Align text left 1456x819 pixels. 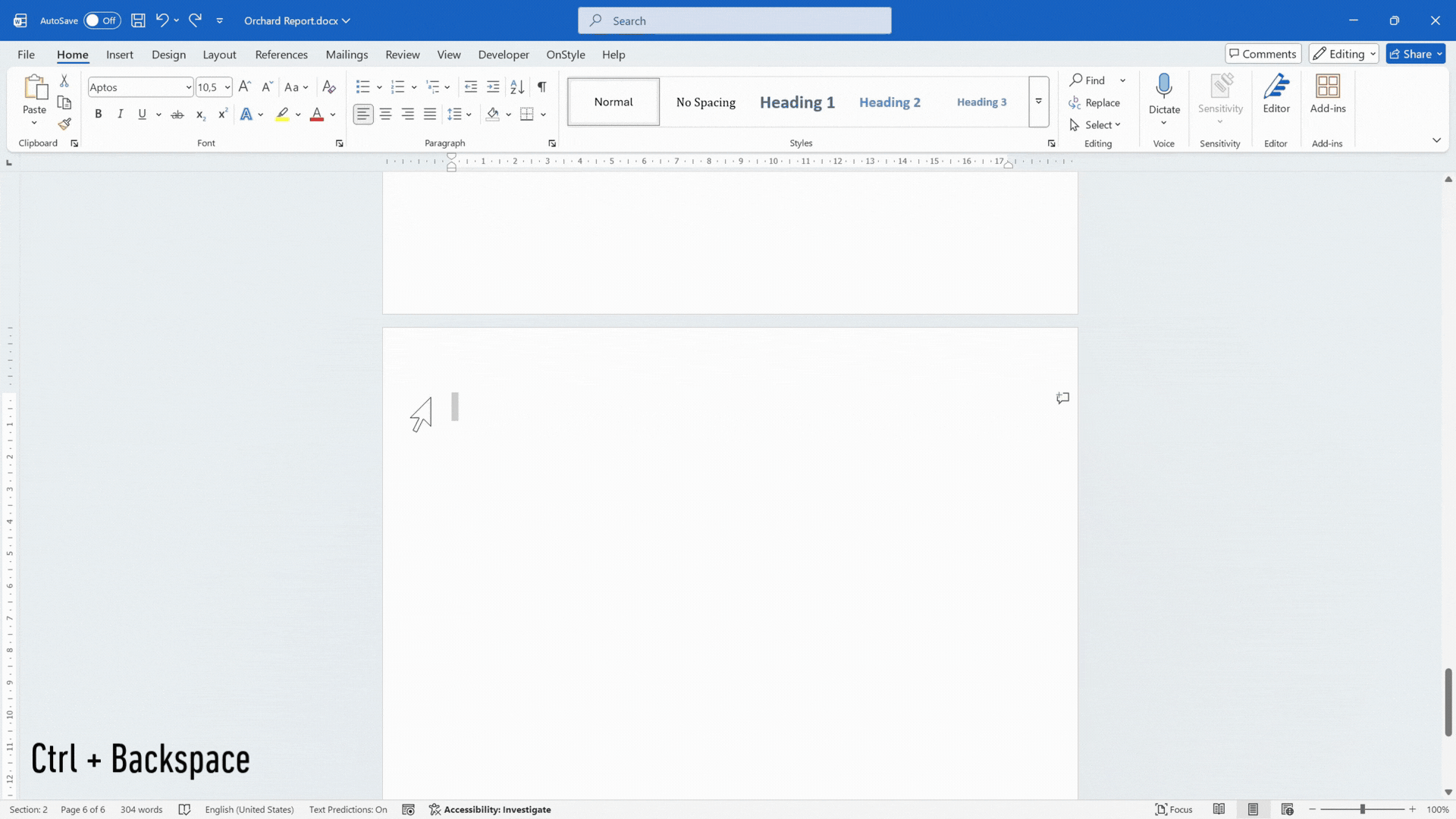pos(363,115)
